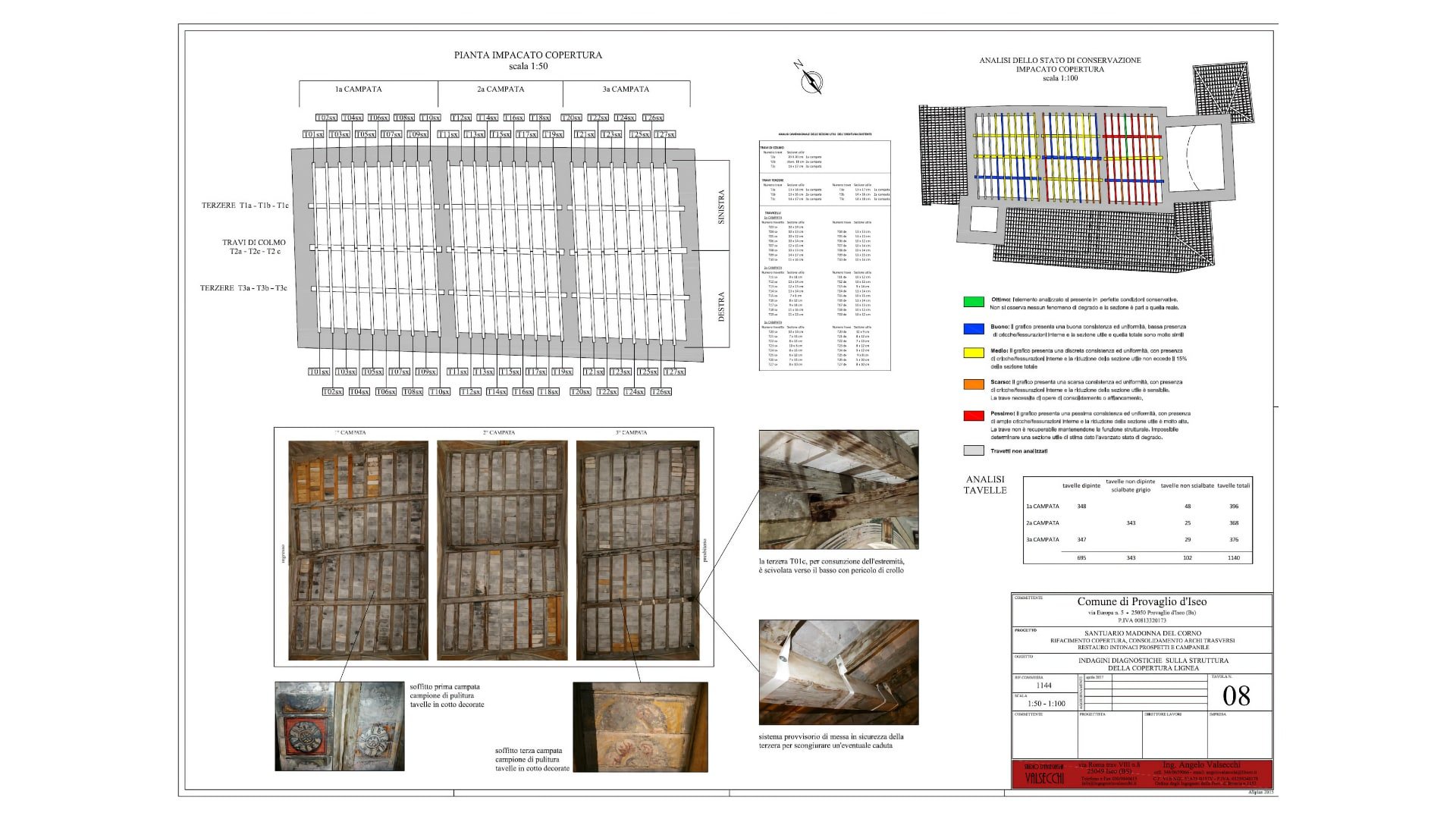This screenshot has height=819, width=1456.
Task: Click the commission reference number 1144
Action: (1044, 686)
